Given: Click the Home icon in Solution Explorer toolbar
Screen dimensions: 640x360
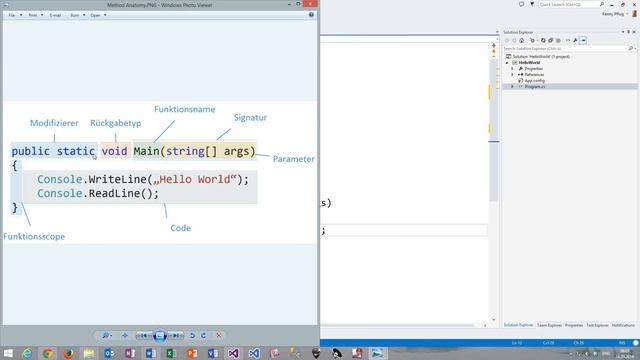Looking at the screenshot, I should click(x=522, y=40).
